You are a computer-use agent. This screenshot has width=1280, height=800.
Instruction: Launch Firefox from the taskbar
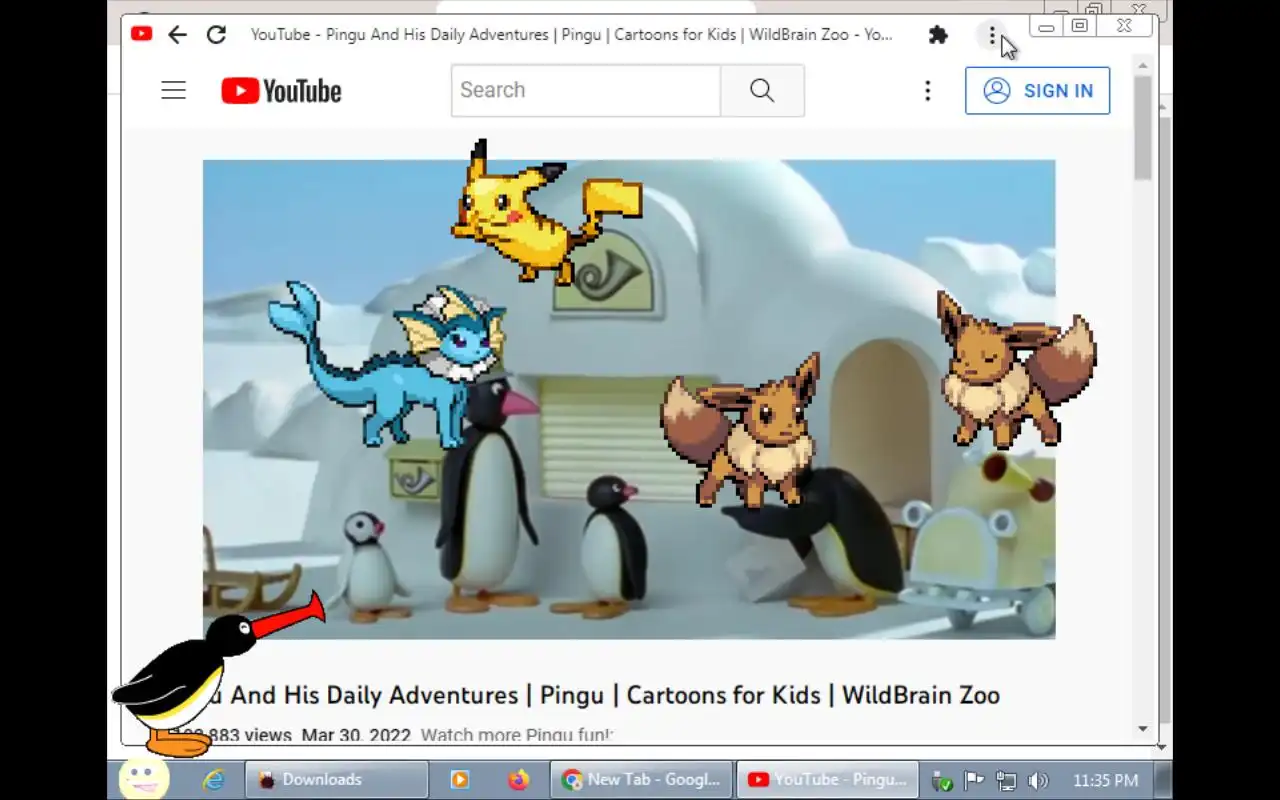point(518,780)
